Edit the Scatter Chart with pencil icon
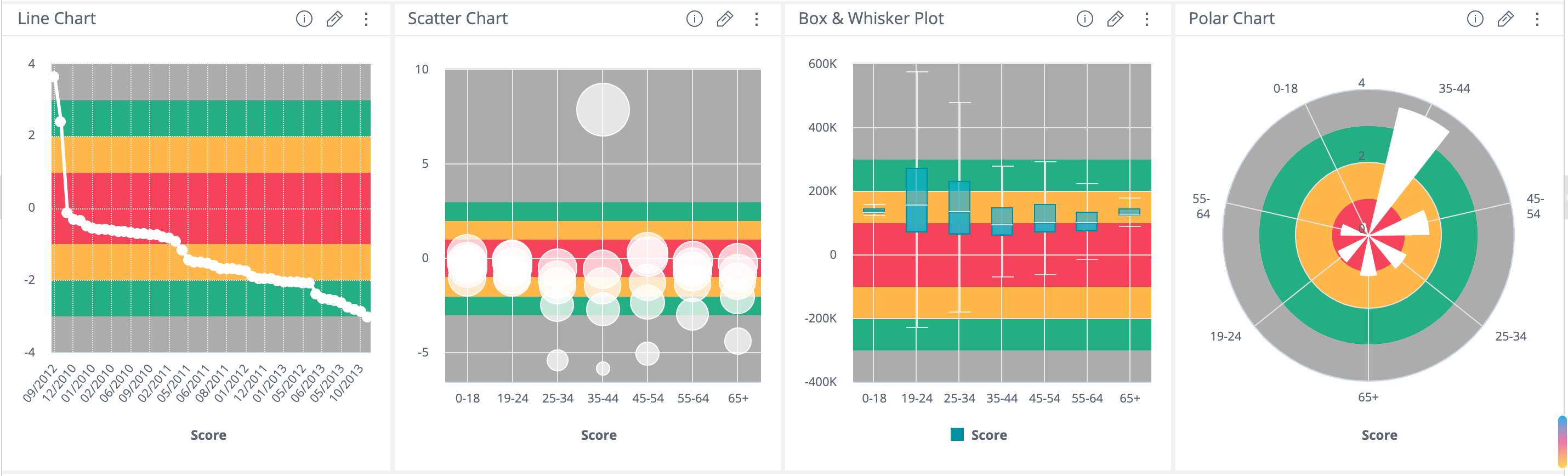Viewport: 1568px width, 476px height. pyautogui.click(x=724, y=19)
